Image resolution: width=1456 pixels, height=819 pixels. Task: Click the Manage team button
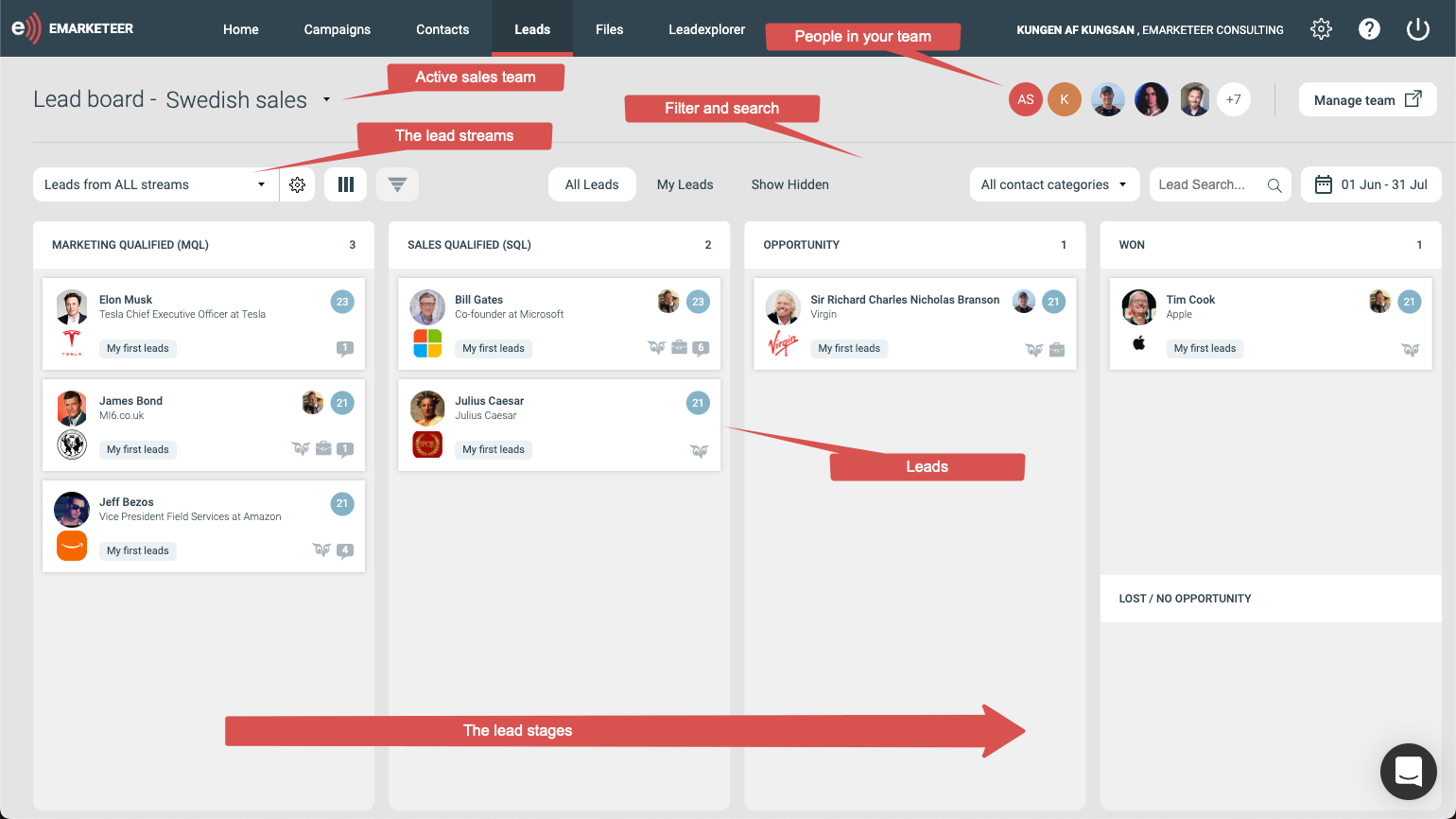tap(1368, 99)
